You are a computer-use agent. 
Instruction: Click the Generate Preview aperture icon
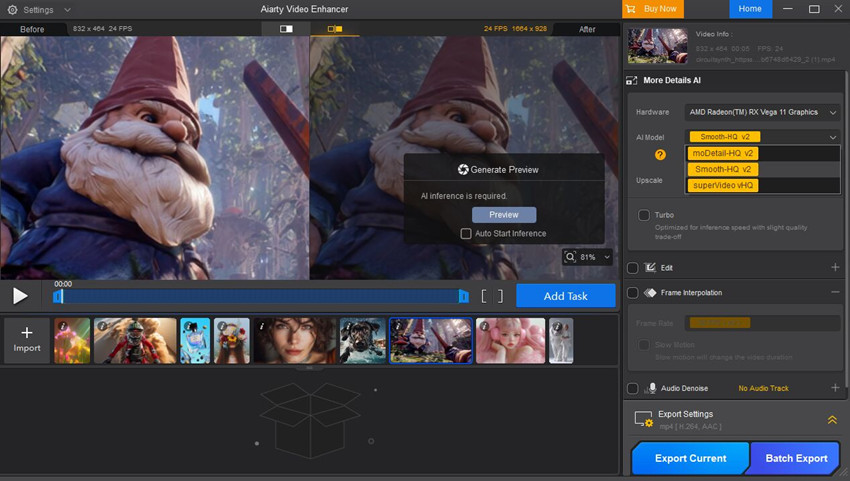coord(463,170)
